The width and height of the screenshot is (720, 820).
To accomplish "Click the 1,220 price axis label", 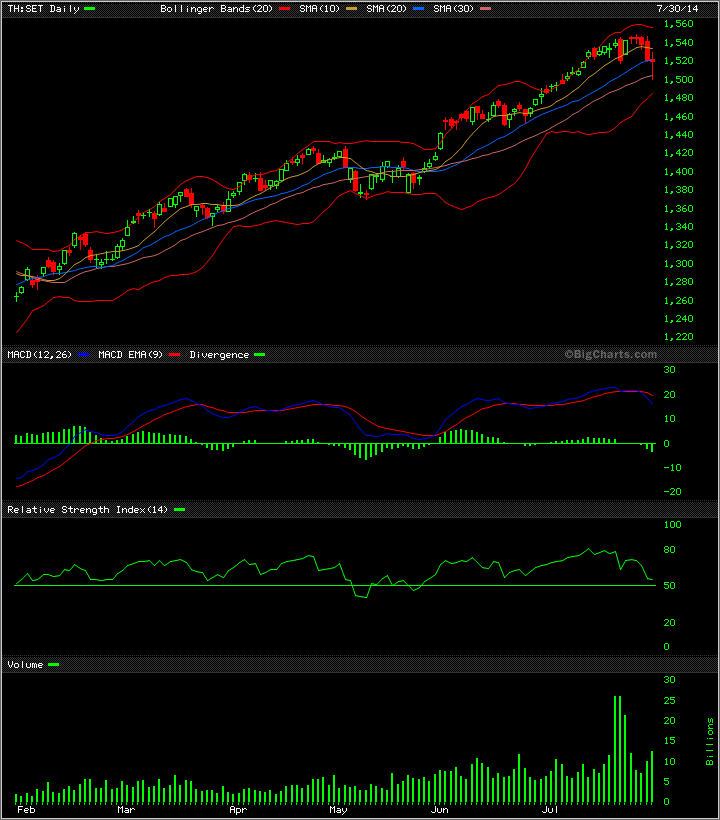I will point(679,337).
